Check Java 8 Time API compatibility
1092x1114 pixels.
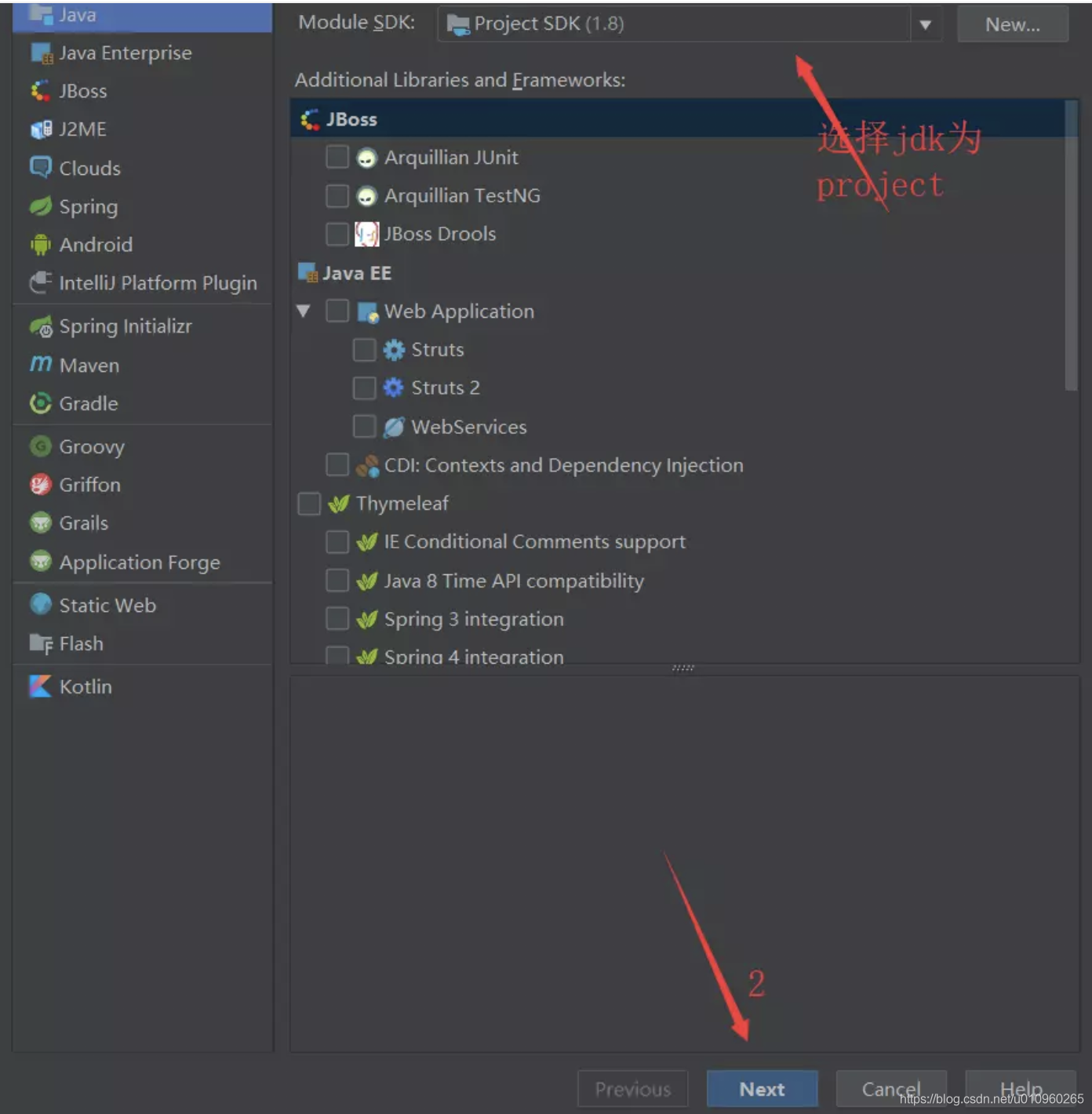pyautogui.click(x=337, y=580)
